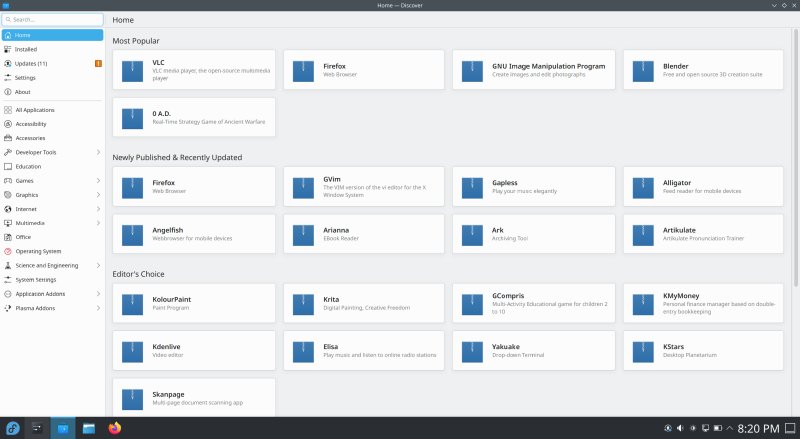Click the battery icon in system tray
Viewport: 800px width, 439px height.
717,428
